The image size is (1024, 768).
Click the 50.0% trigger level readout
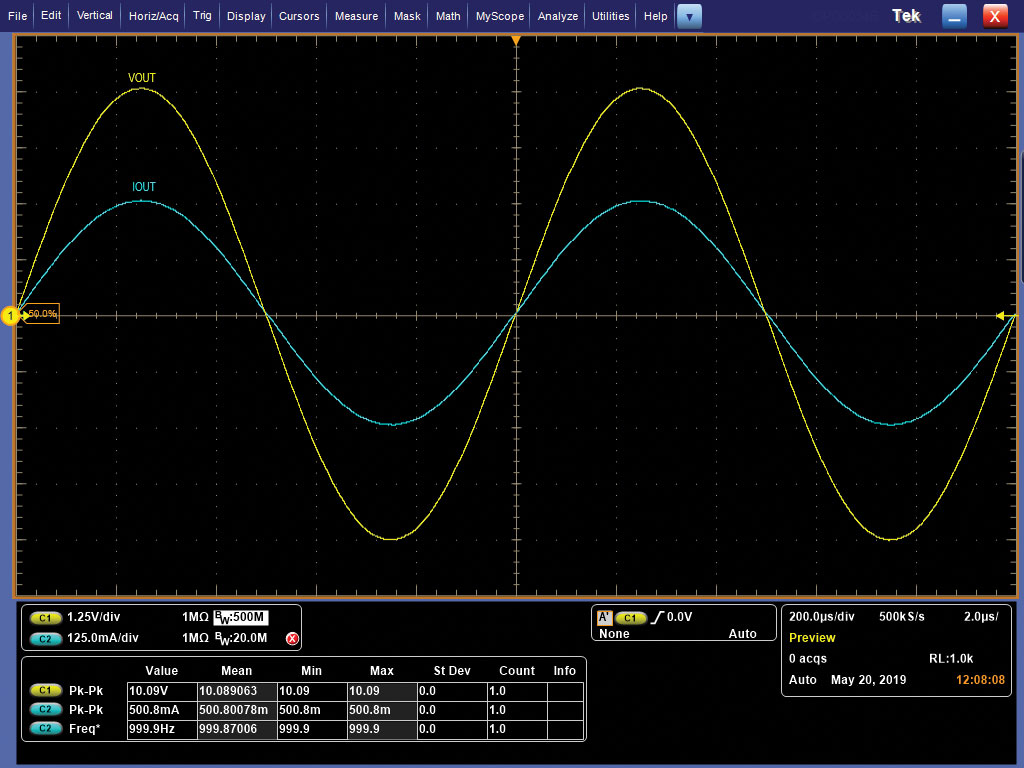tap(42, 314)
